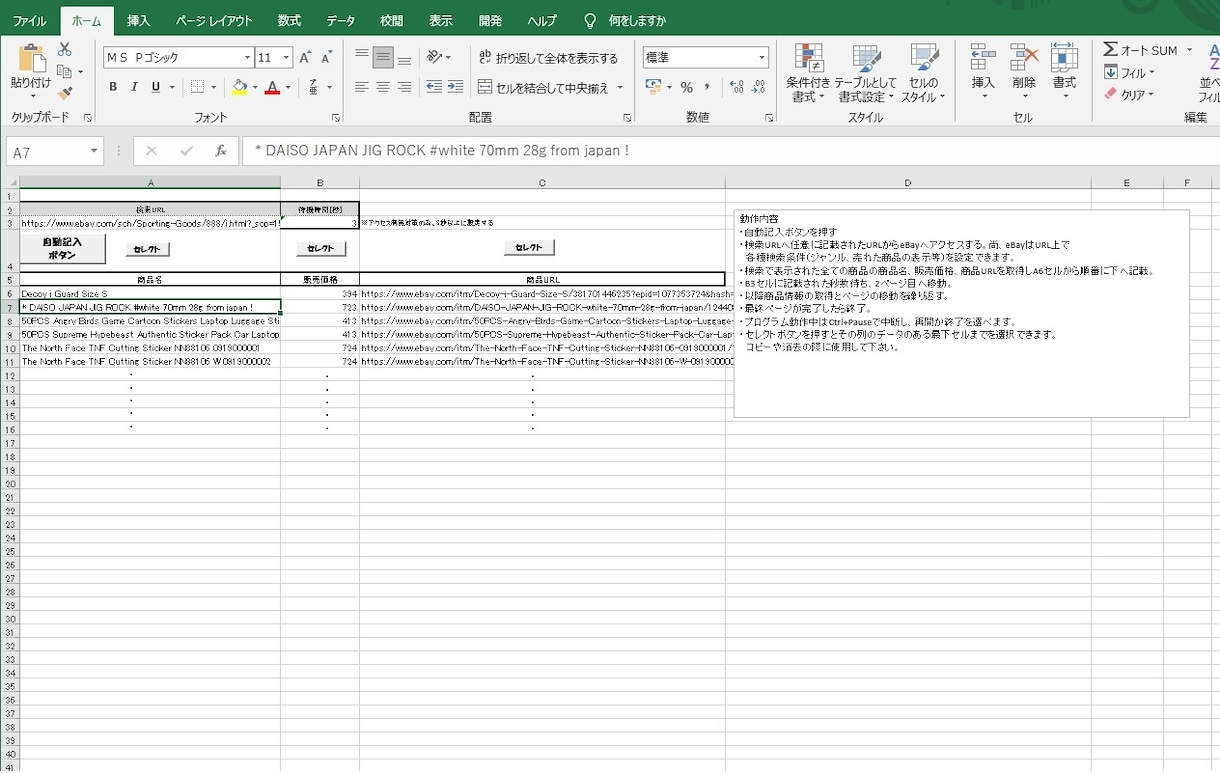Click the Insert cells (挿入) icon

point(983,57)
